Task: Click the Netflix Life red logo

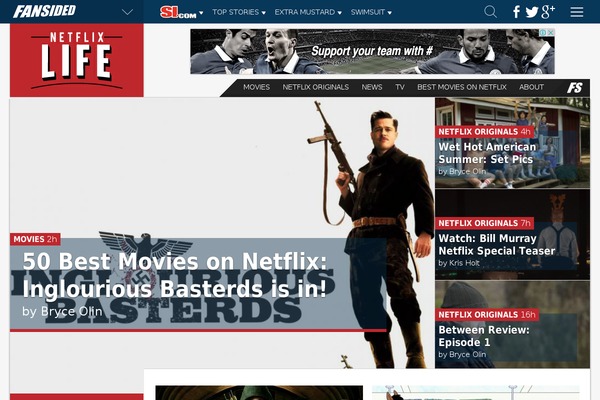Action: (x=77, y=60)
